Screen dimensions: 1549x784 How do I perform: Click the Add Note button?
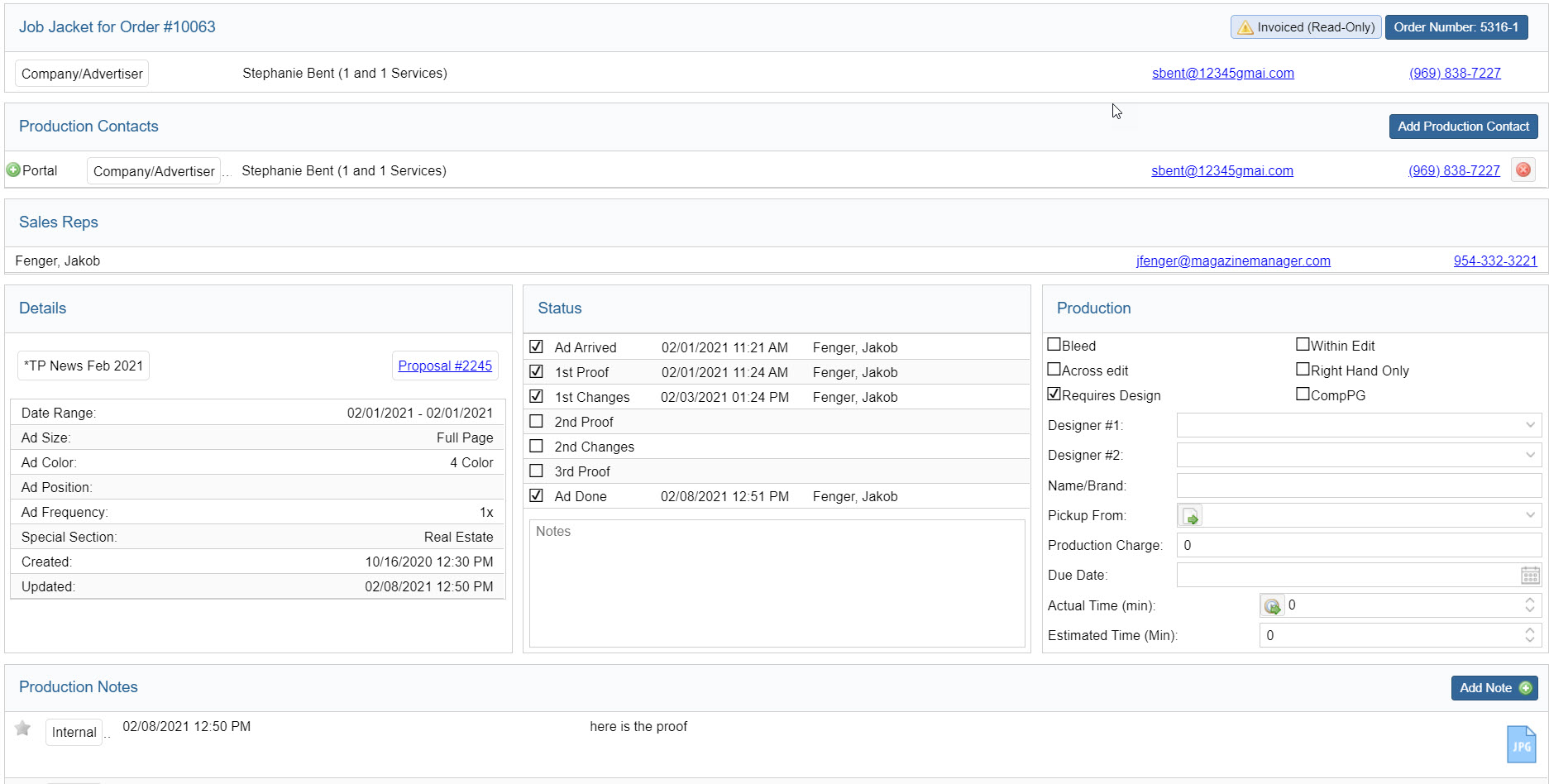tap(1494, 688)
